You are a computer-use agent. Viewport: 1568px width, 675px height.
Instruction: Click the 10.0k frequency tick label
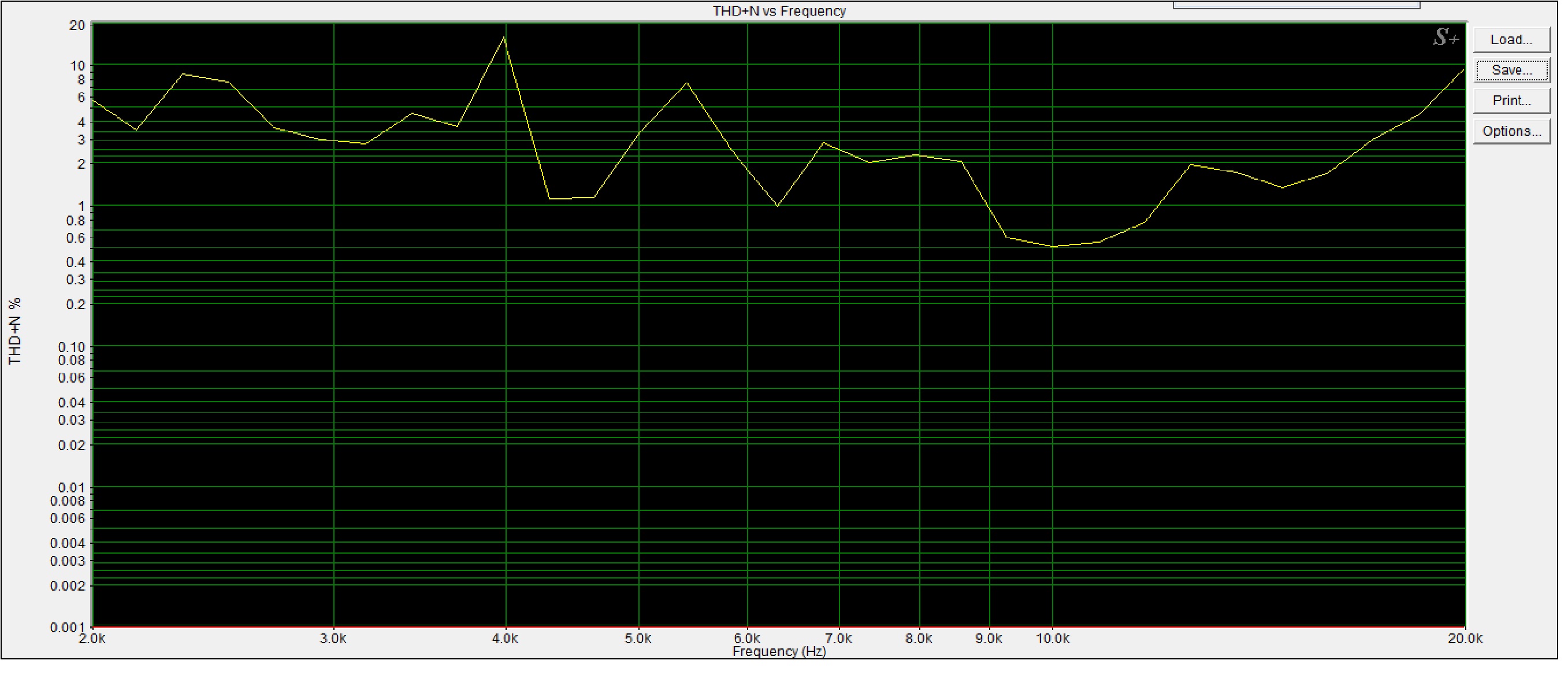(1053, 639)
